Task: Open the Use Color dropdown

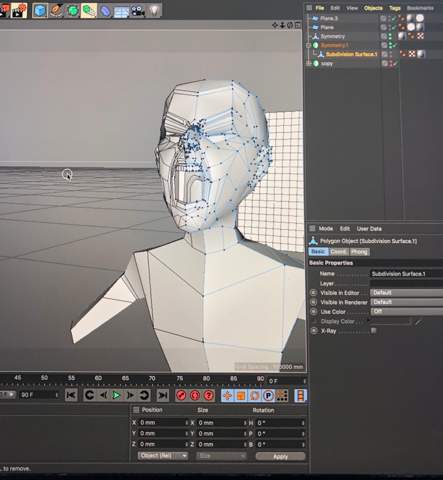Action: (x=406, y=311)
